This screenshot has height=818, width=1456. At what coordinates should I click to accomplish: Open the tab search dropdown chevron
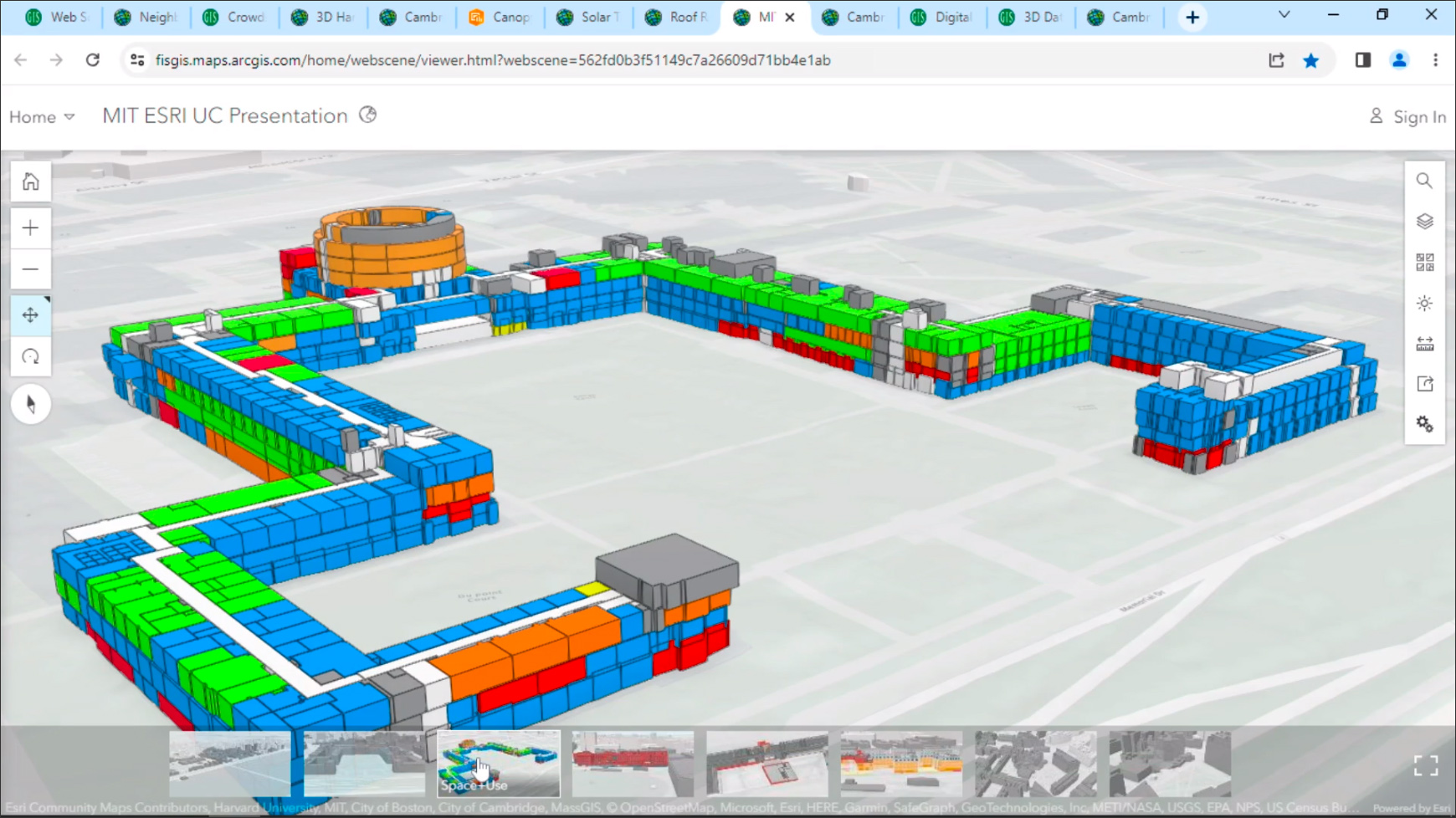pos(1284,15)
